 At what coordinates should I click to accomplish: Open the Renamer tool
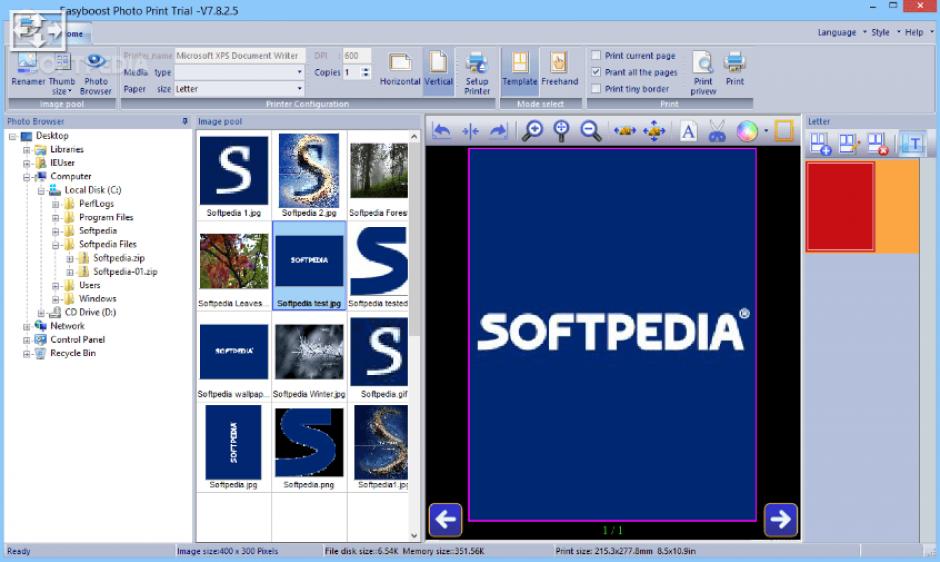(28, 70)
